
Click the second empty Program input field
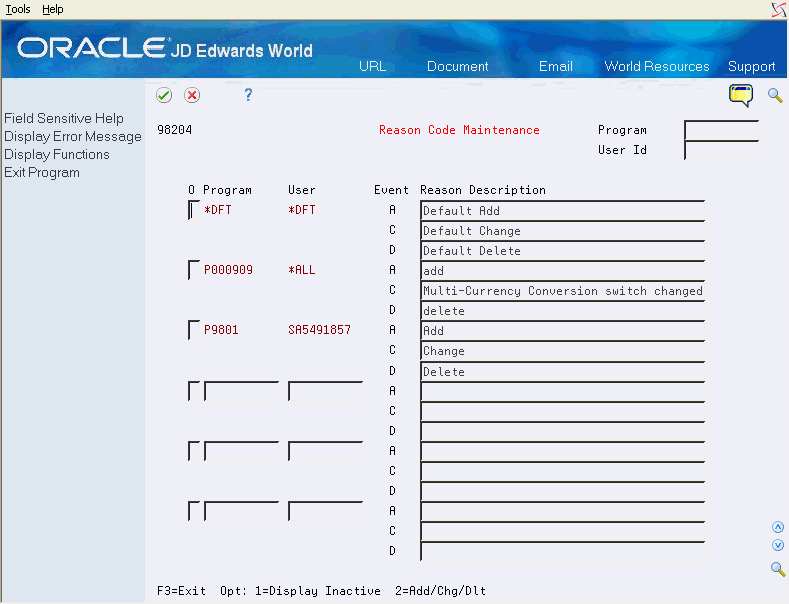(242, 451)
